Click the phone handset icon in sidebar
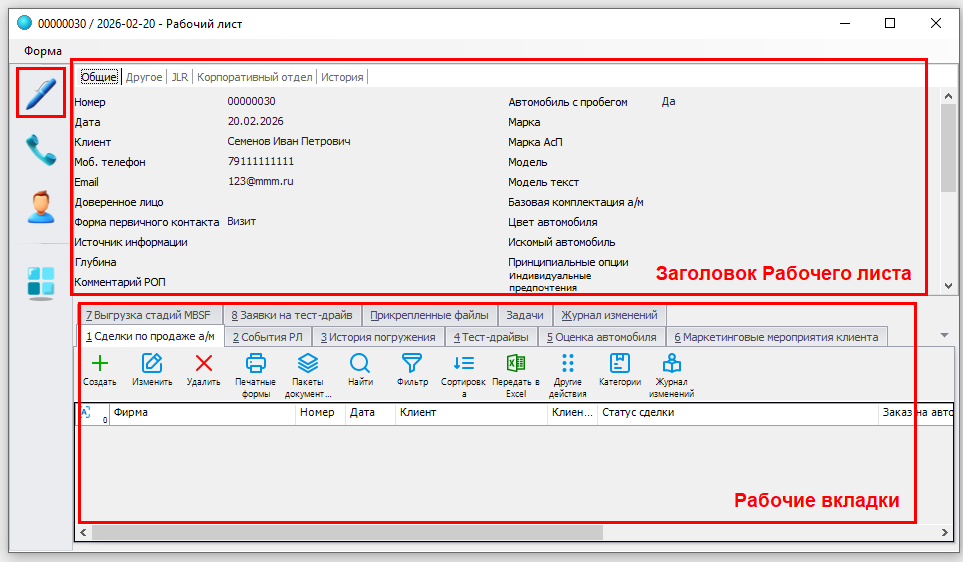Screen dimensions: 963x562 [x=41, y=150]
